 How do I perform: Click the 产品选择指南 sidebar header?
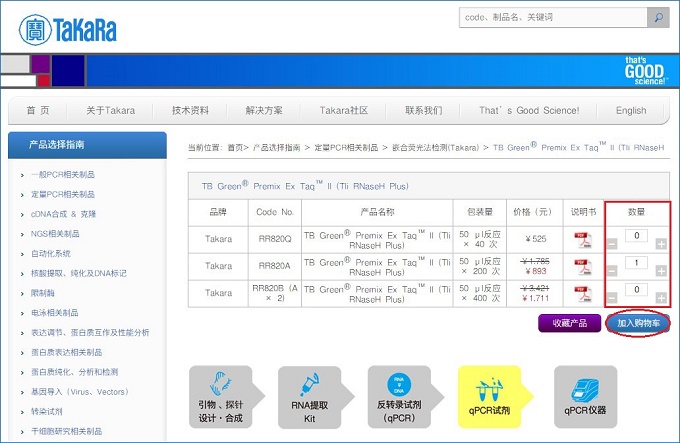(87, 145)
